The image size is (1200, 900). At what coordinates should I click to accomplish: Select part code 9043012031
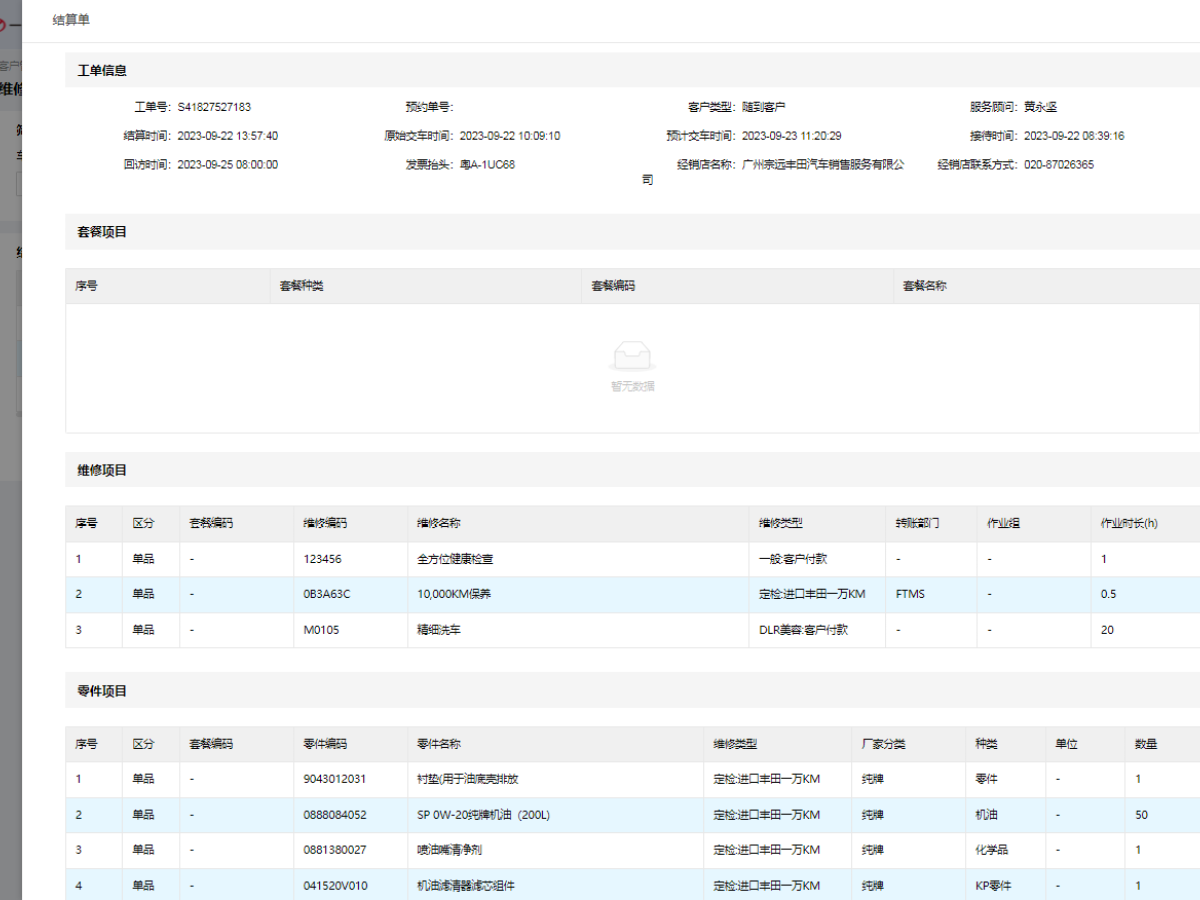(x=335, y=779)
